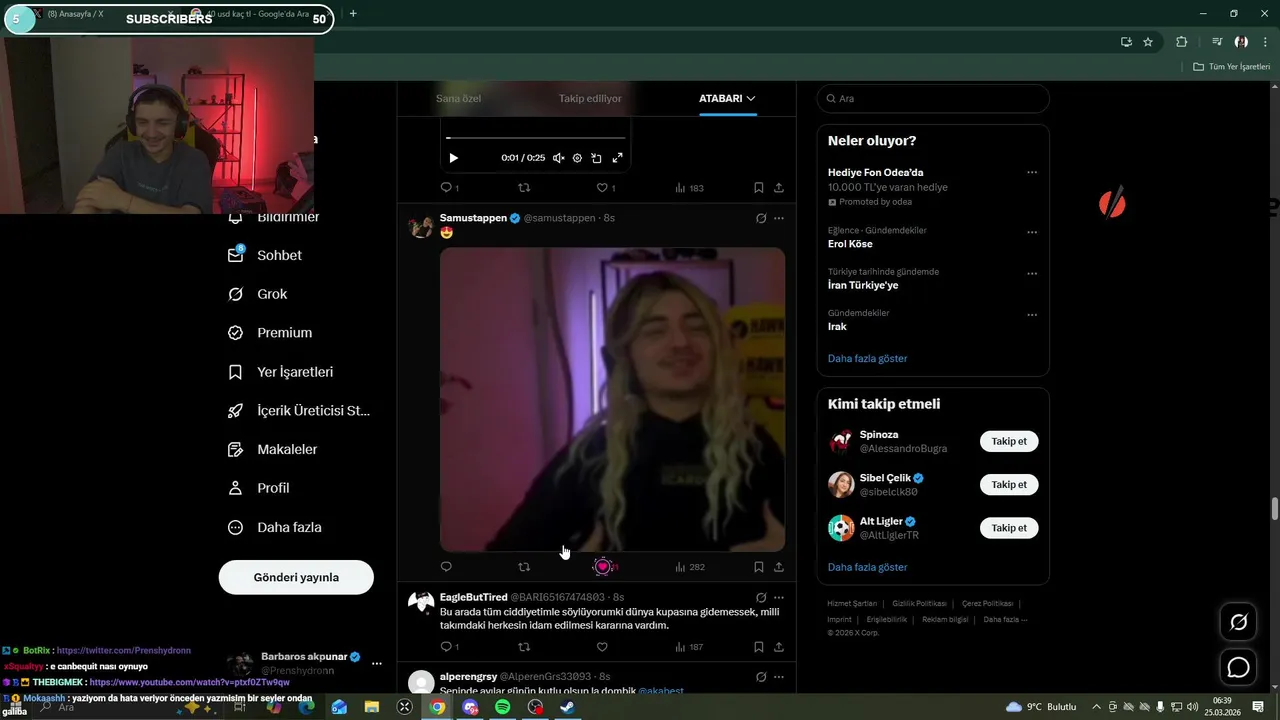Open Grok explain on Samustappen's post
This screenshot has width=1280, height=720.
point(761,218)
